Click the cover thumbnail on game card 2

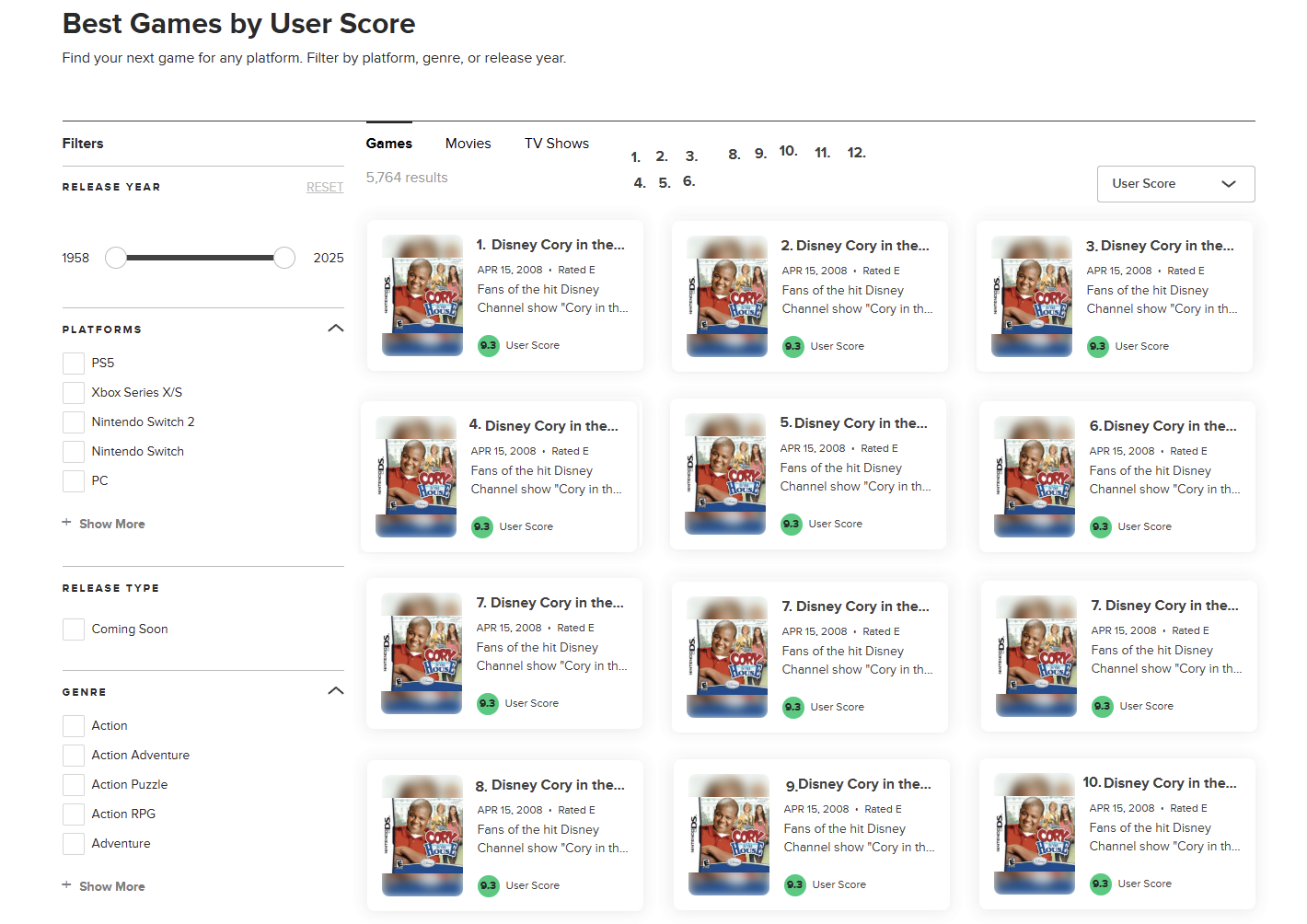pos(727,296)
